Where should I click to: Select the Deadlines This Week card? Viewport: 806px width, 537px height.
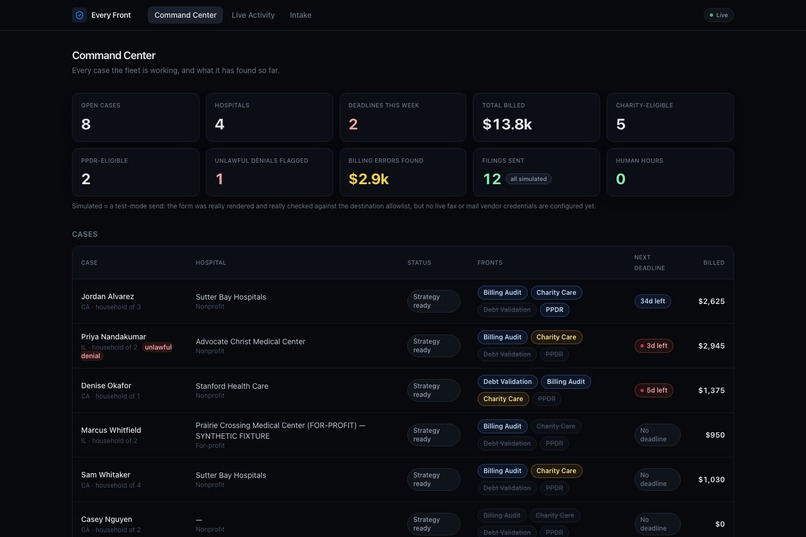click(403, 117)
